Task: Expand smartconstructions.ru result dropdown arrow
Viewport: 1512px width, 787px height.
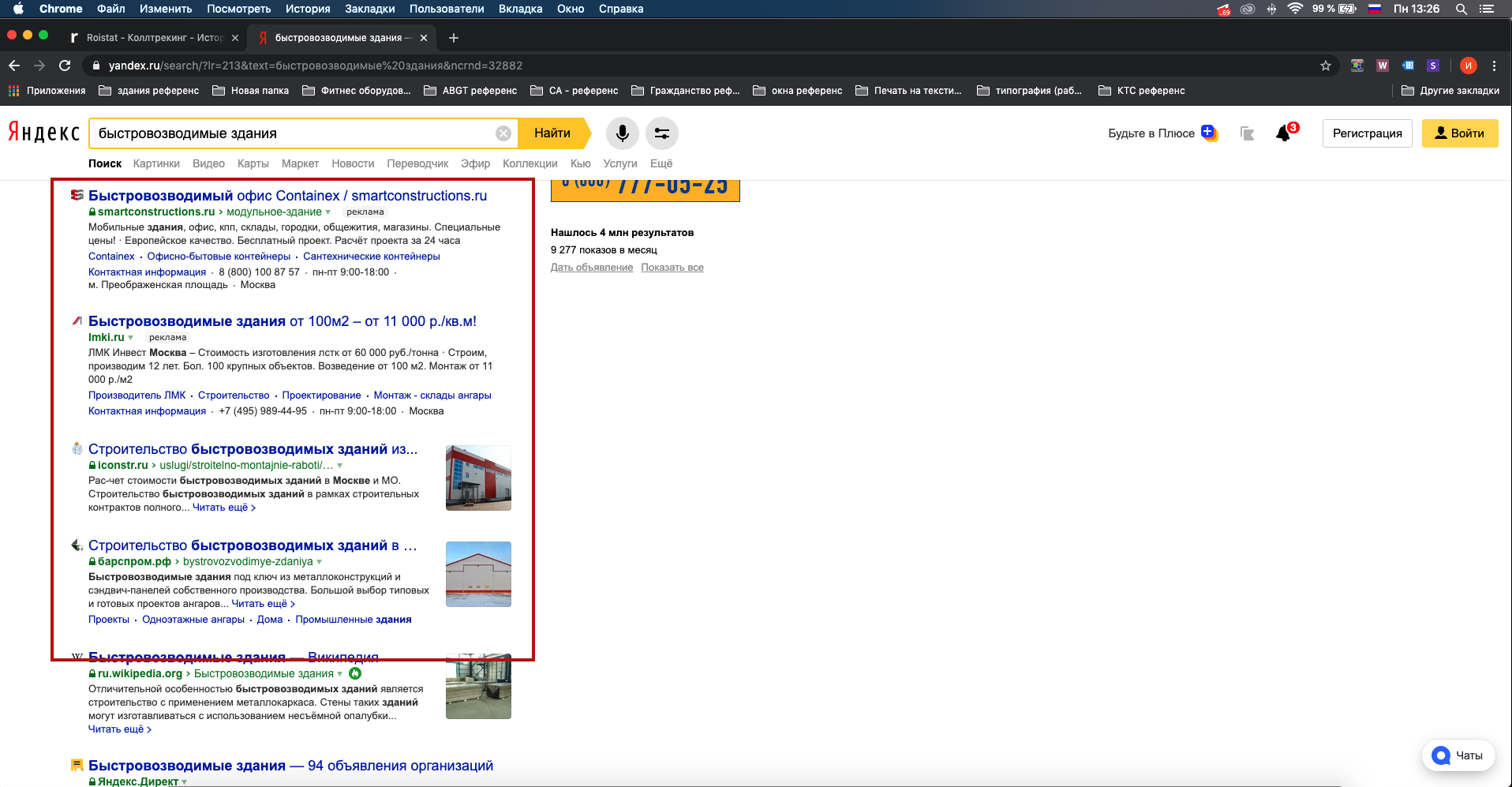Action: point(328,212)
